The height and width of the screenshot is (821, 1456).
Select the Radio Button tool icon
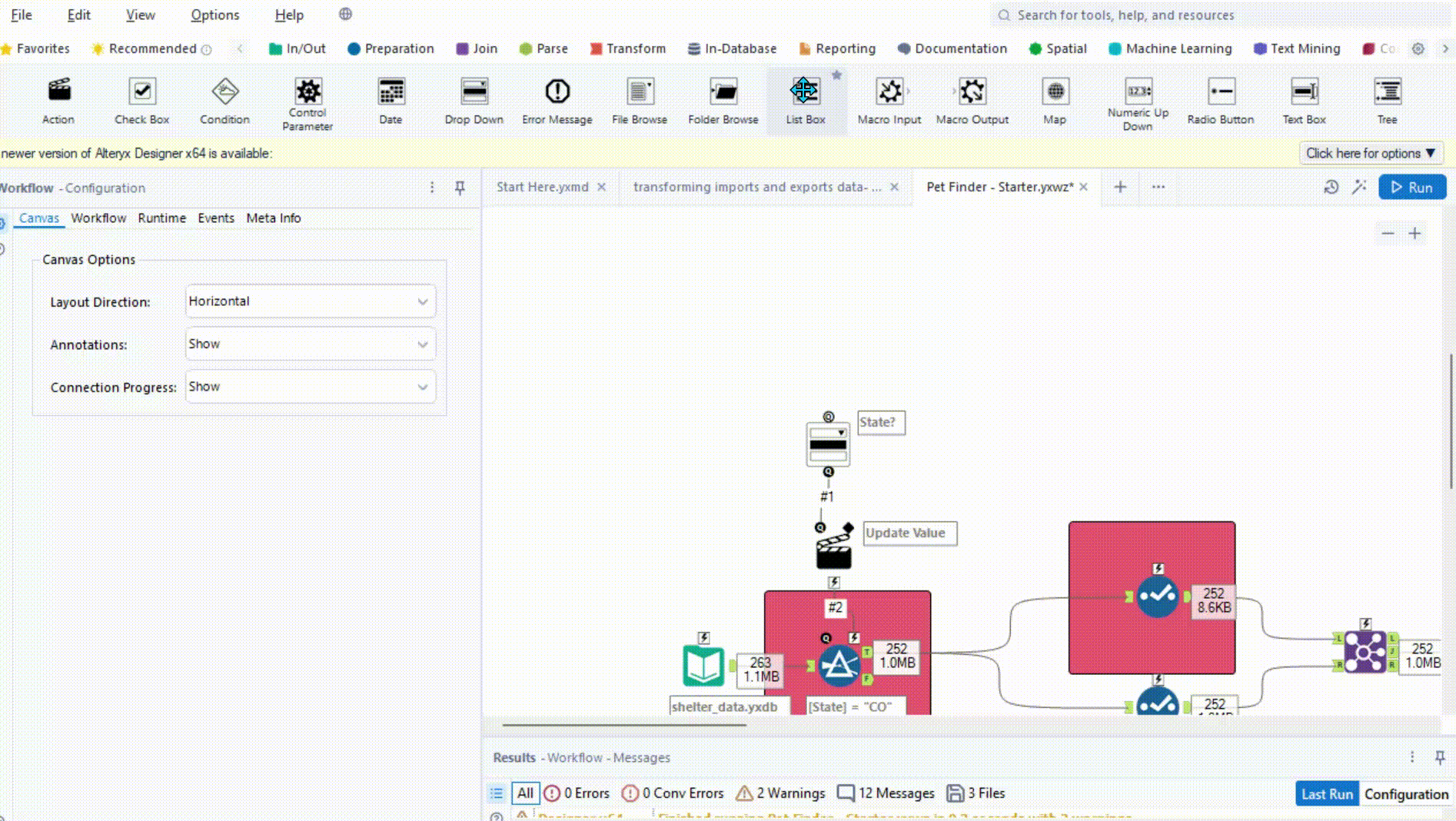1221,91
